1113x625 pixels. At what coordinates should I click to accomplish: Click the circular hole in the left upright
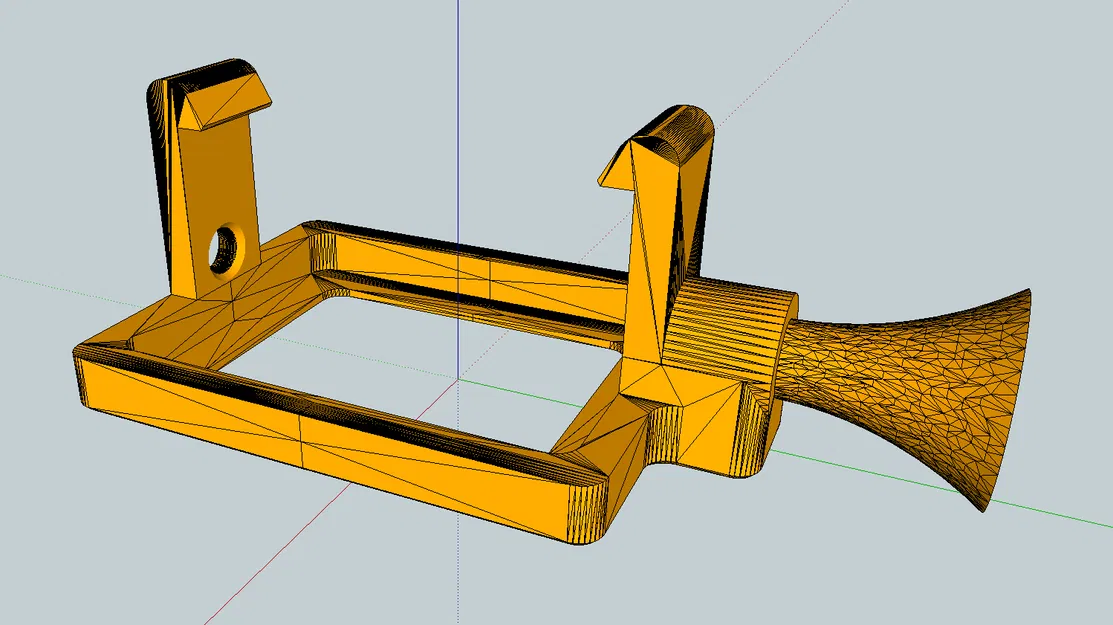coord(224,248)
